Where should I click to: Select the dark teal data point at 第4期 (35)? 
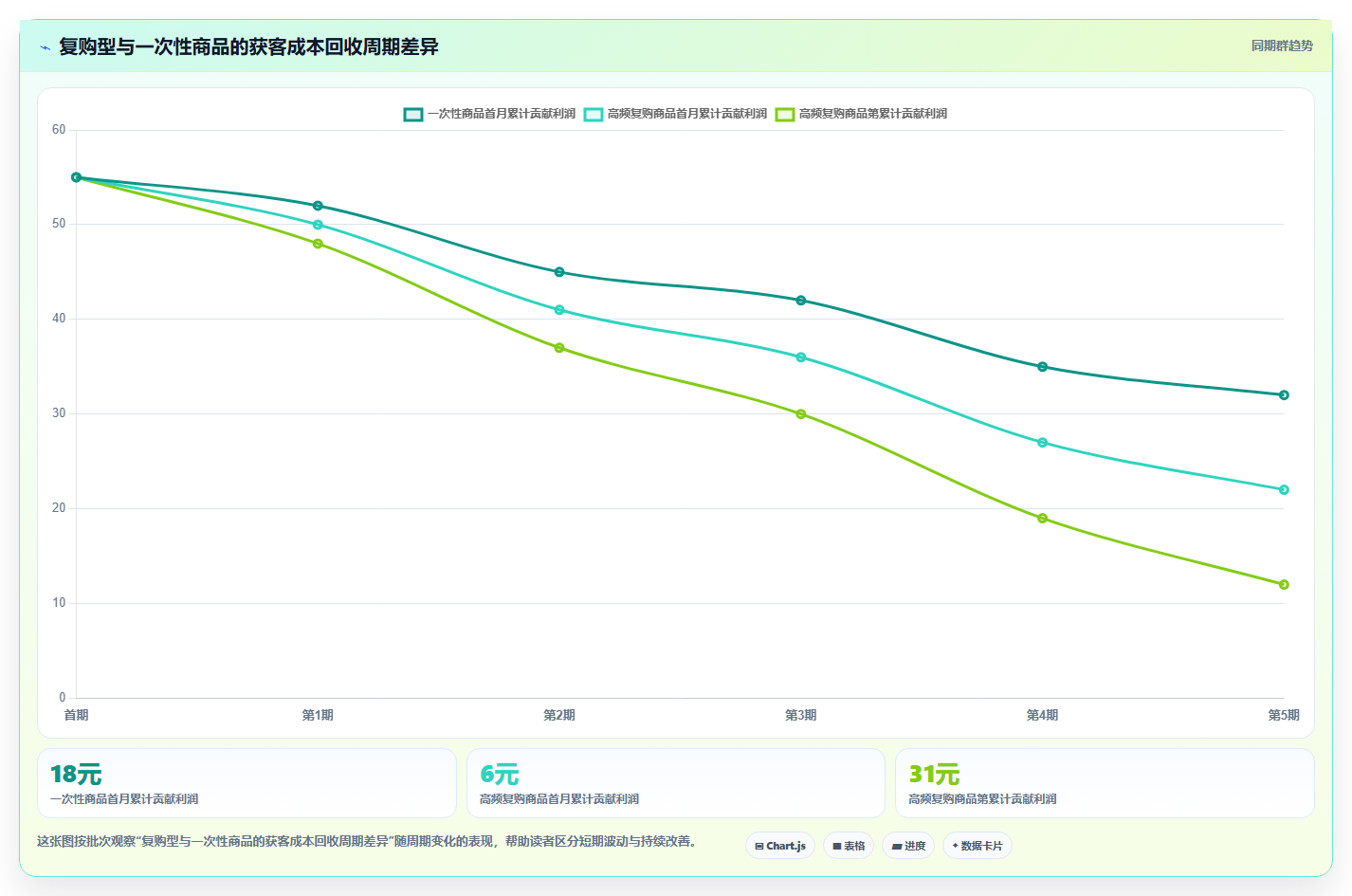click(x=1042, y=367)
